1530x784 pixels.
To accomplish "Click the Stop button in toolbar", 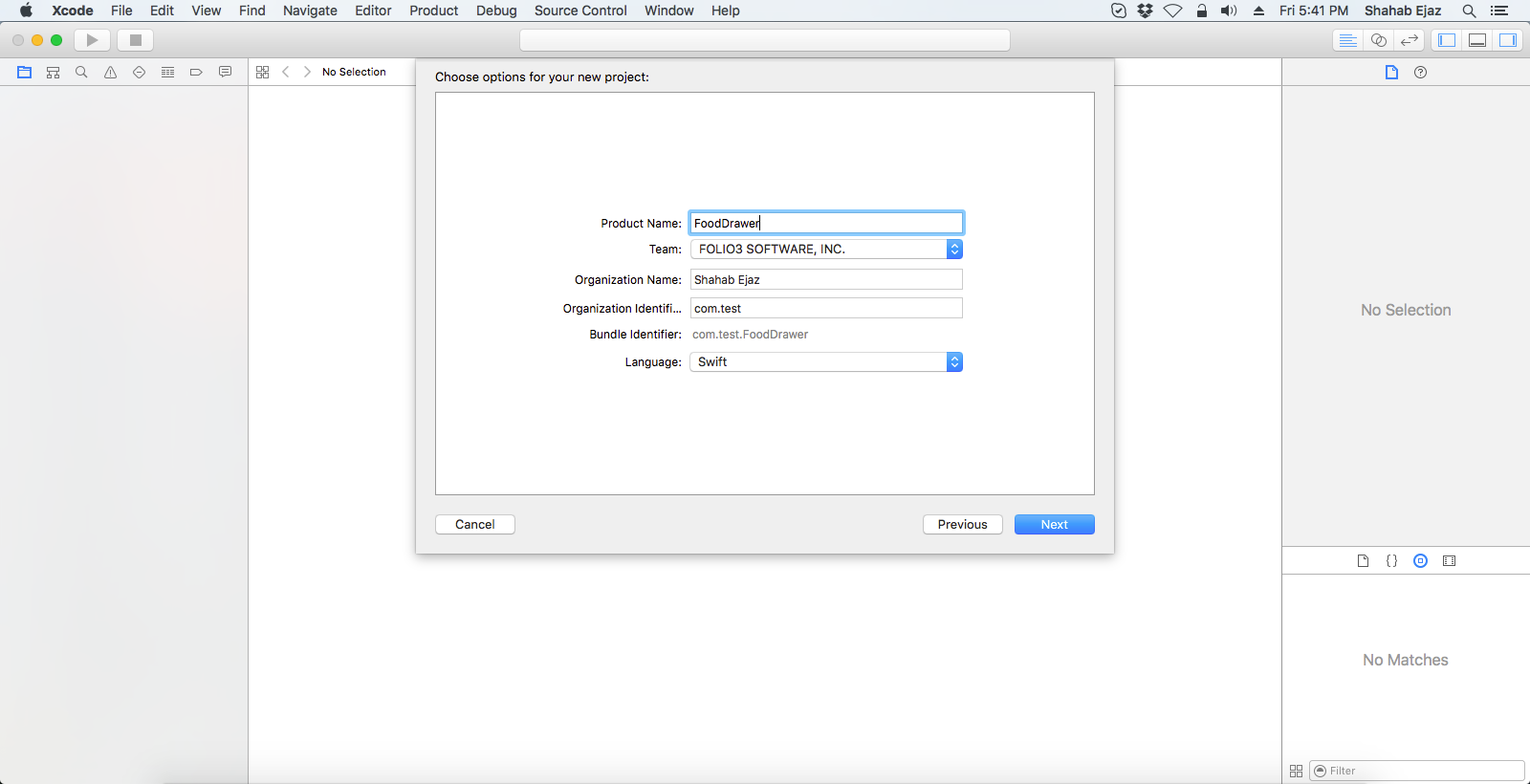I will [x=136, y=40].
